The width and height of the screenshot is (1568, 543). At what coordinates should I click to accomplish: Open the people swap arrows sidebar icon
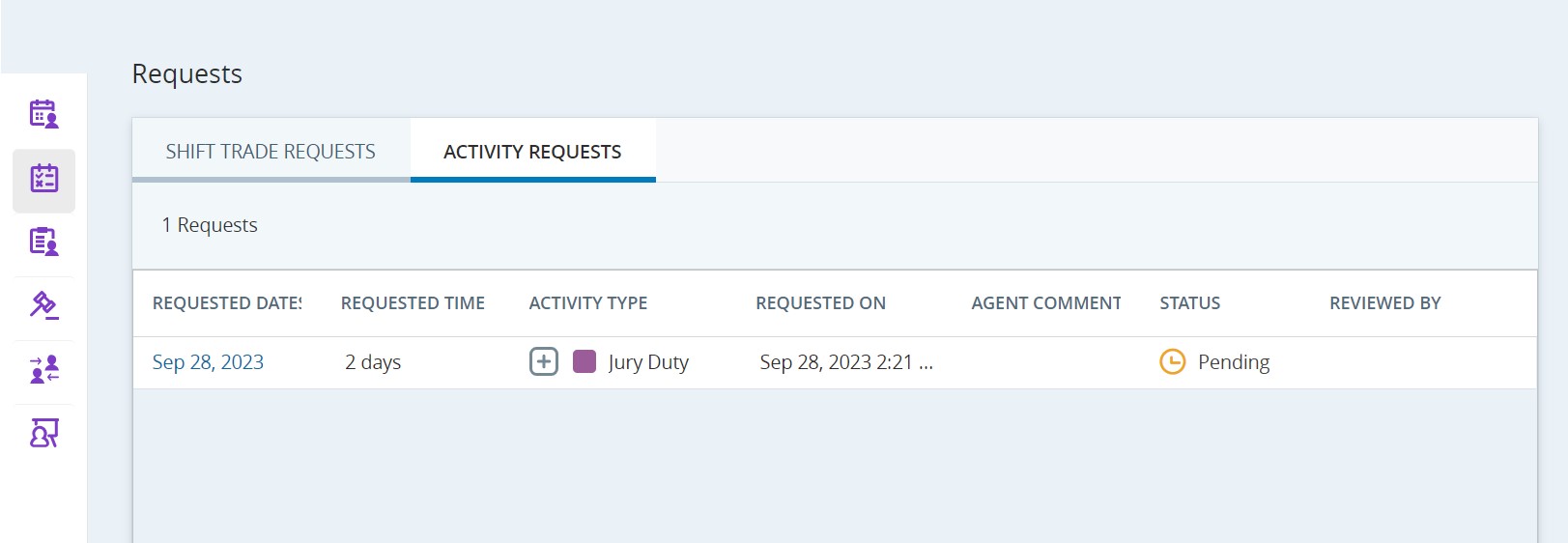tap(43, 369)
